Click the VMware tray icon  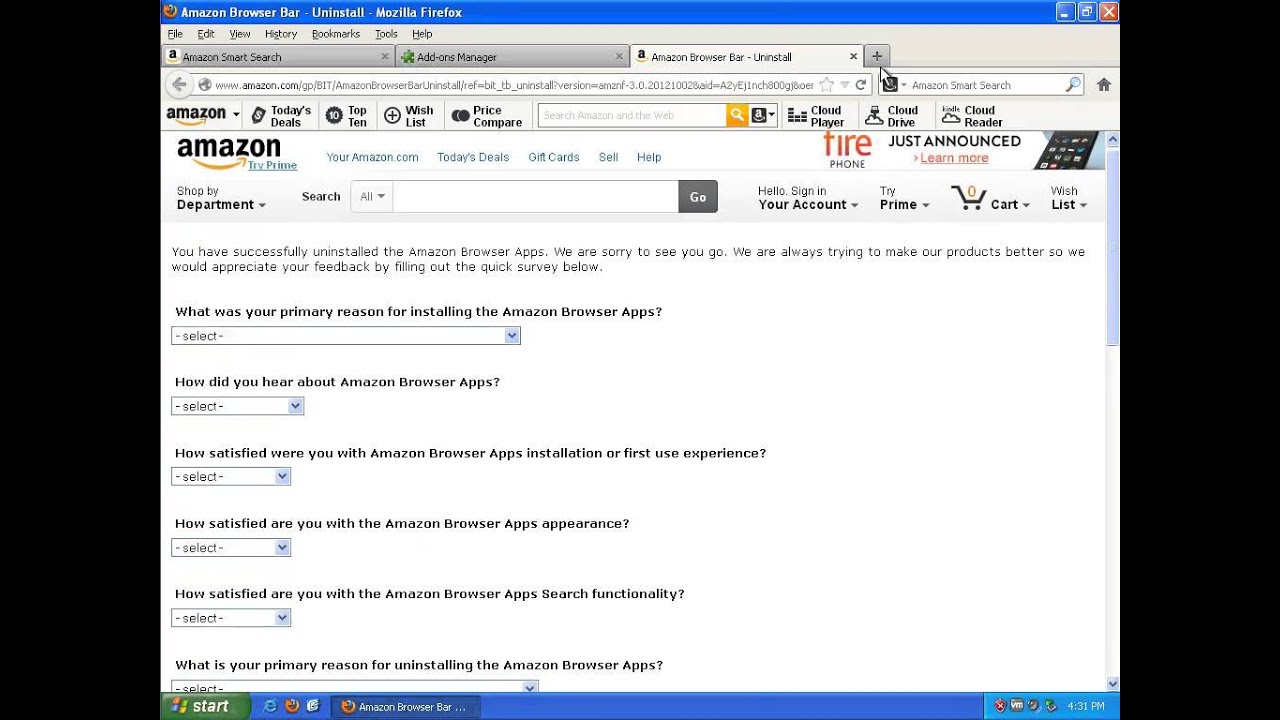point(1016,706)
